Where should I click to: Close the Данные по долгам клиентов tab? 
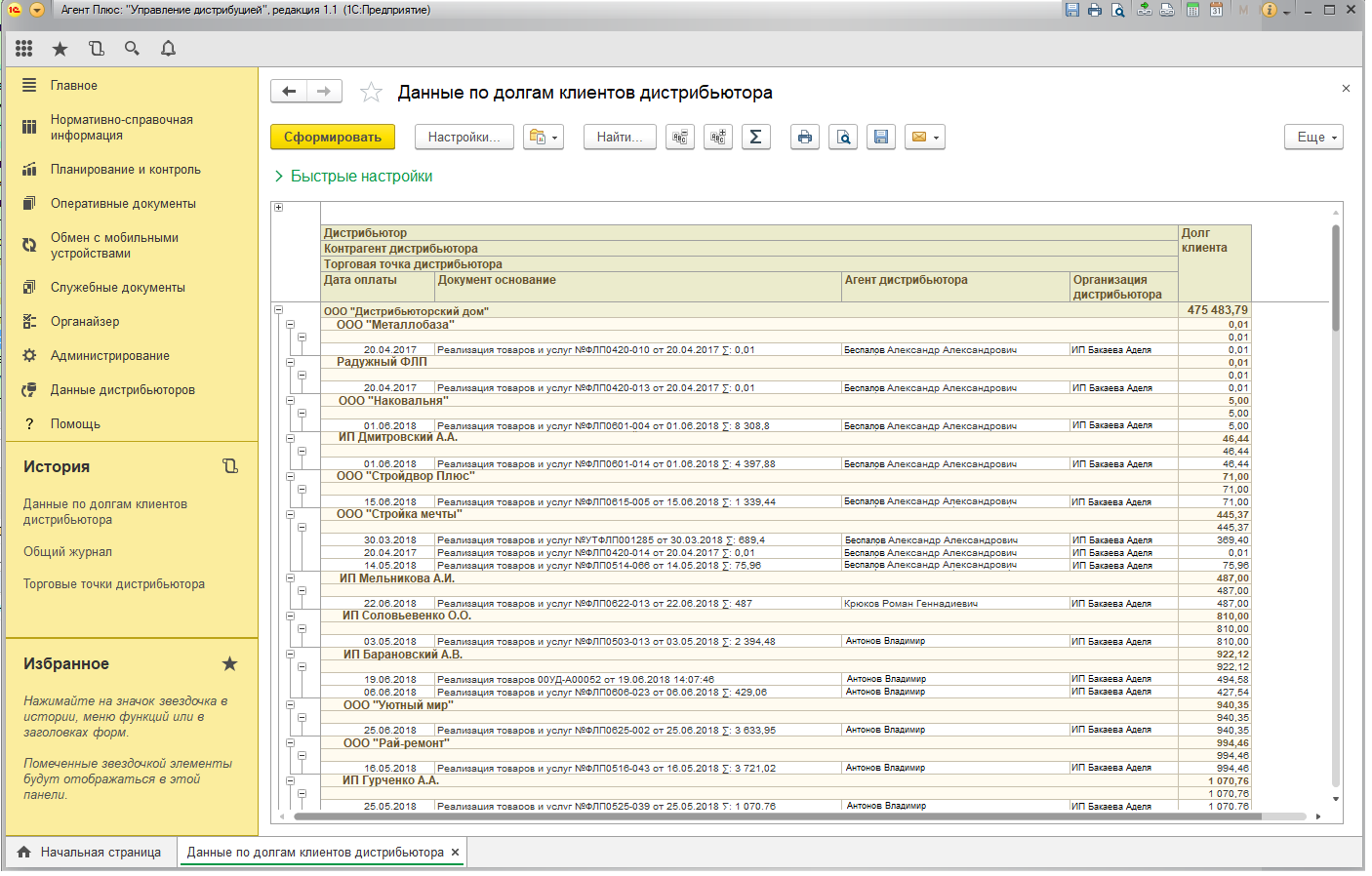click(x=455, y=852)
